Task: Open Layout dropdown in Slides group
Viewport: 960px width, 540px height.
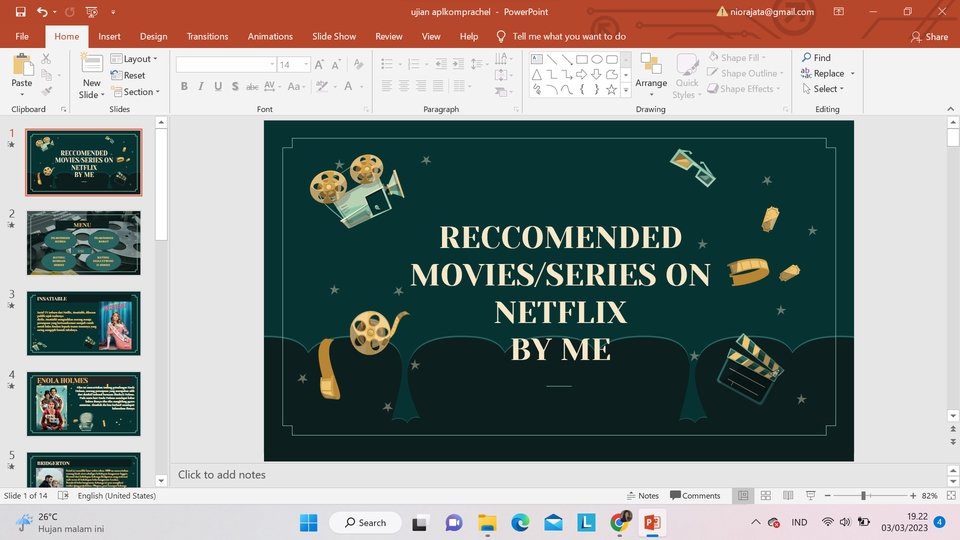Action: [134, 59]
